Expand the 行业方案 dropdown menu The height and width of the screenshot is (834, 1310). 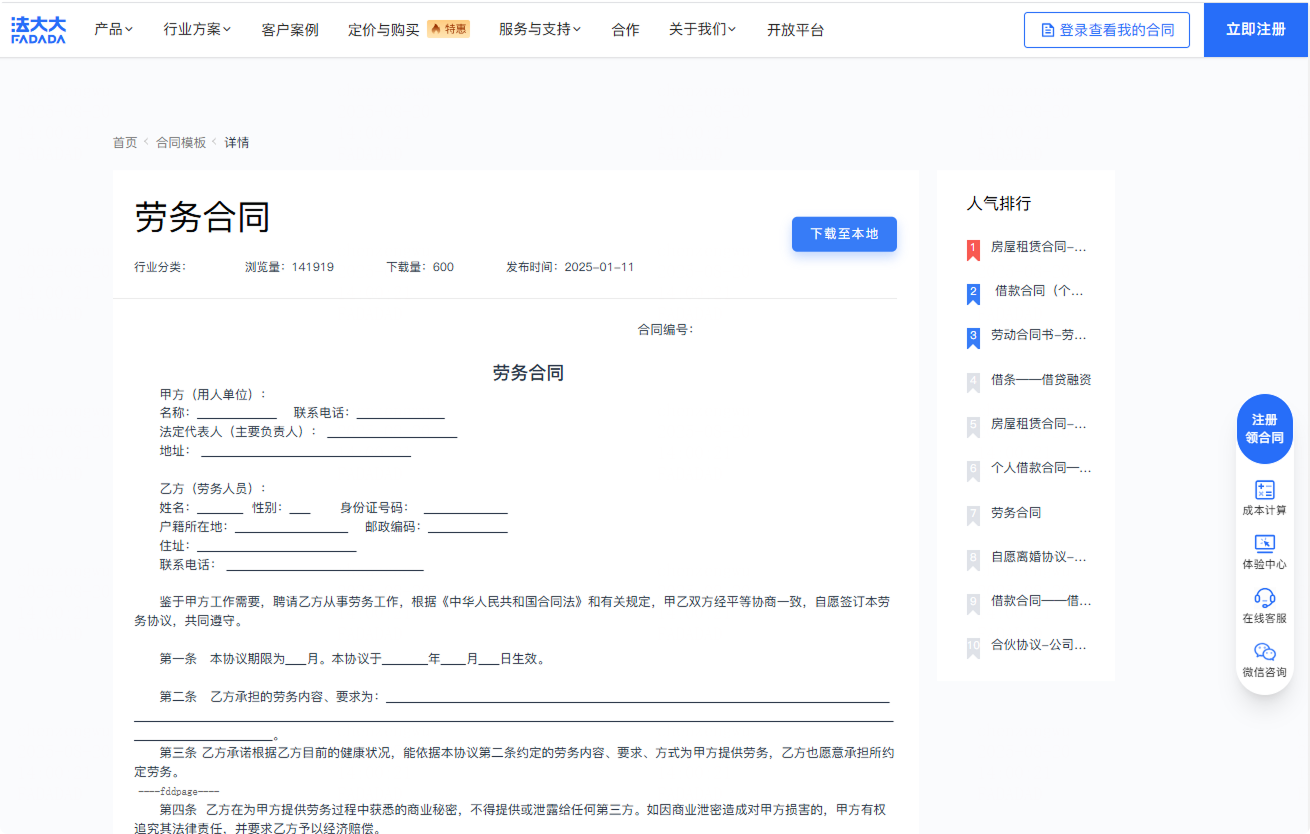(x=197, y=30)
